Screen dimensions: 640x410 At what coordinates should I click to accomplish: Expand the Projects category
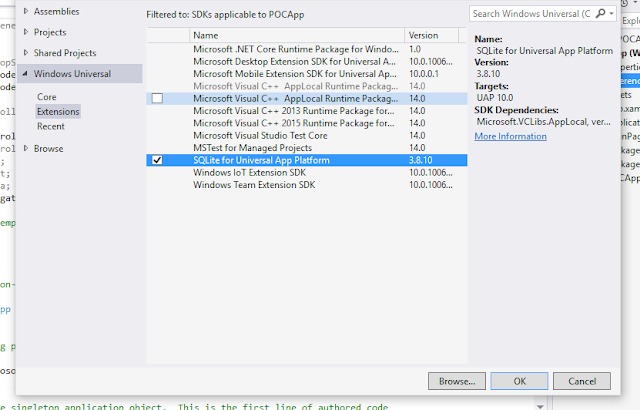[x=26, y=32]
